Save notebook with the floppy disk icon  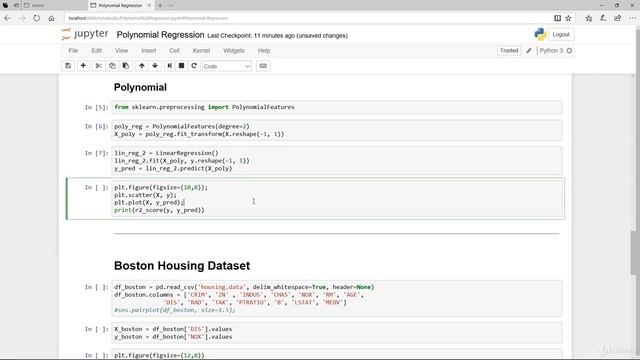[68, 66]
